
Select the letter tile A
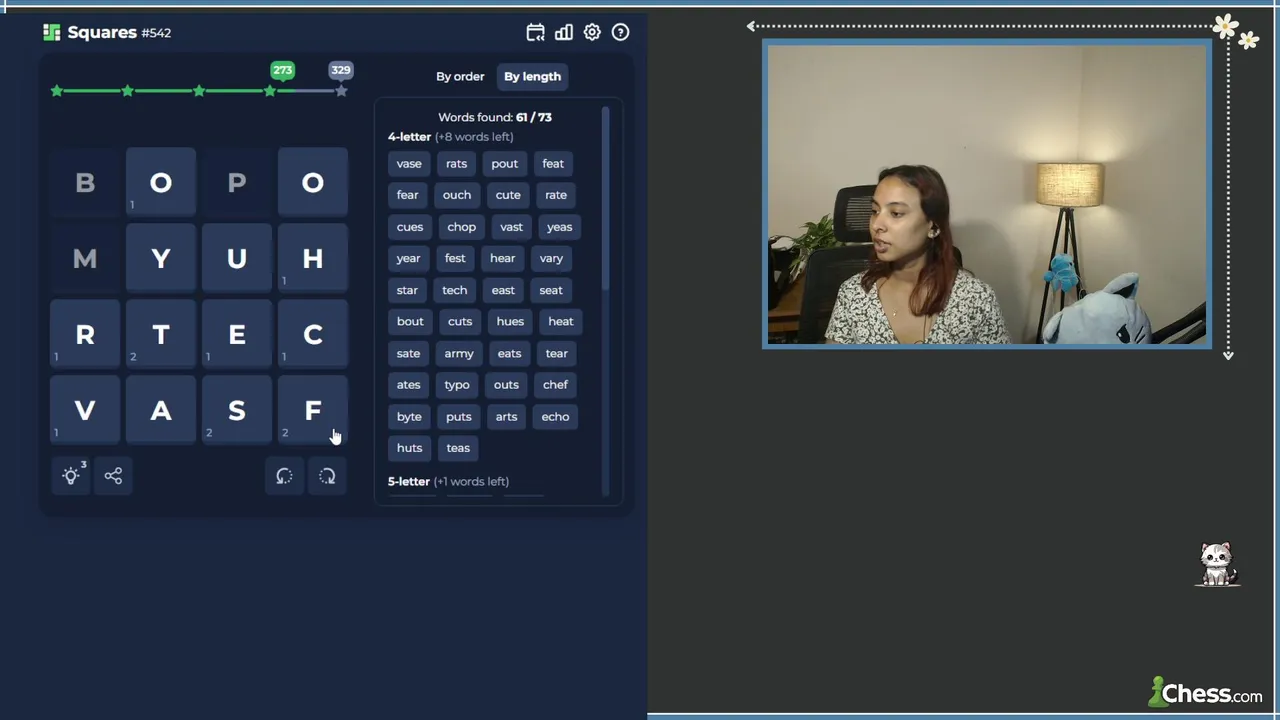pos(161,411)
